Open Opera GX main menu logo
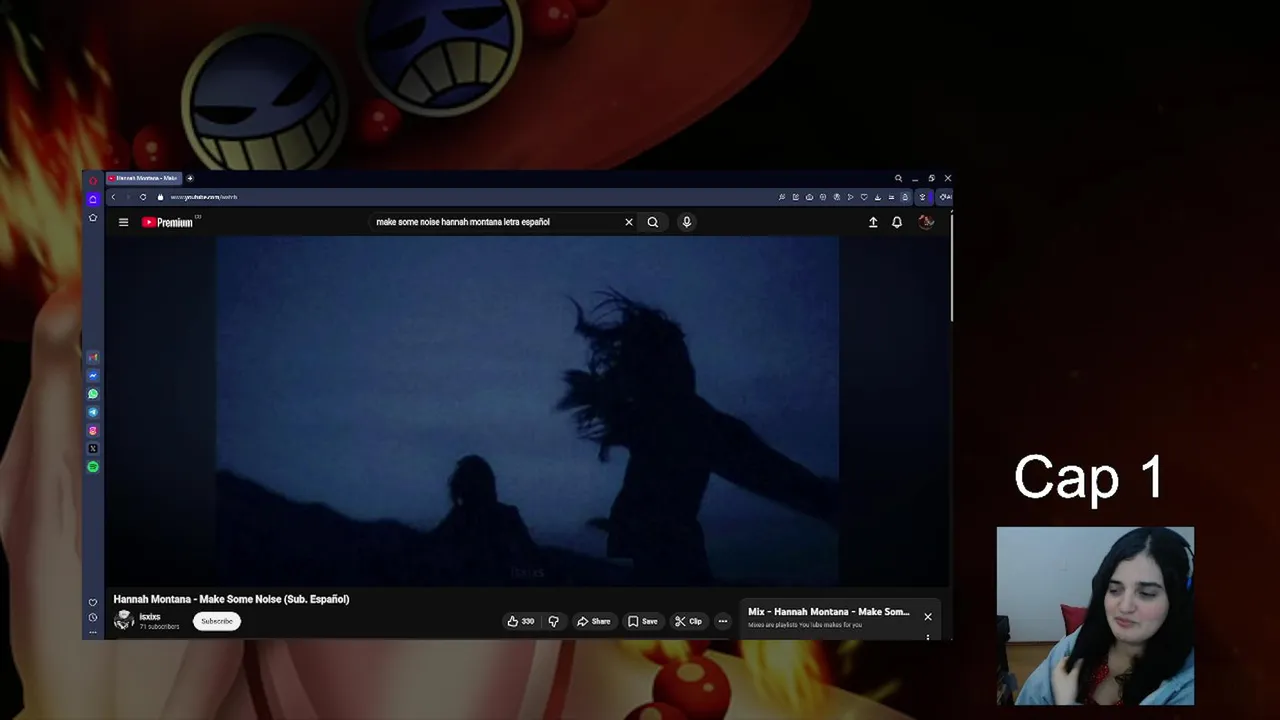Screen dimensions: 1280x720 (93, 180)
